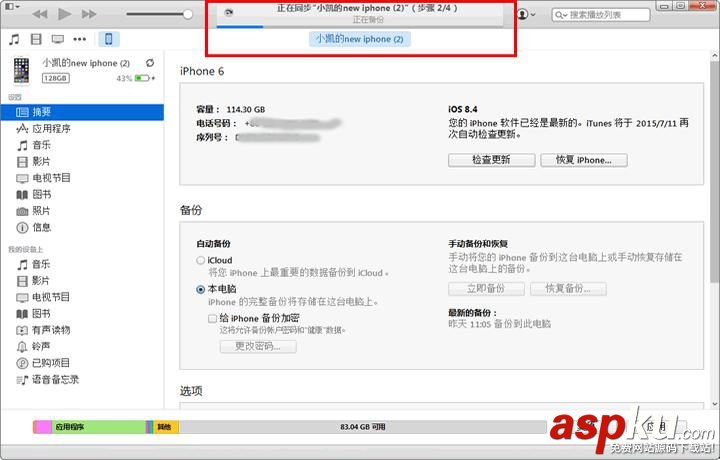The height and width of the screenshot is (460, 720).
Task: Click the 恢复 iPhone... button
Action: [x=584, y=160]
